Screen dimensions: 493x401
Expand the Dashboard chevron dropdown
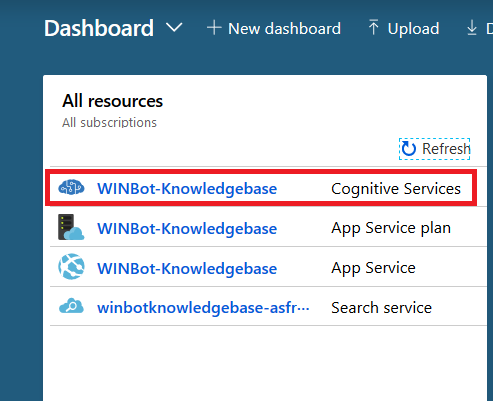coord(174,28)
